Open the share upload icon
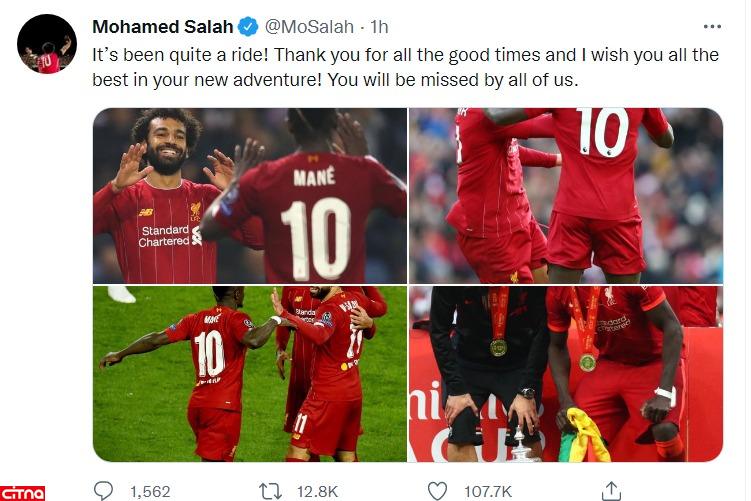Image resolution: width=751 pixels, height=501 pixels. click(x=611, y=491)
